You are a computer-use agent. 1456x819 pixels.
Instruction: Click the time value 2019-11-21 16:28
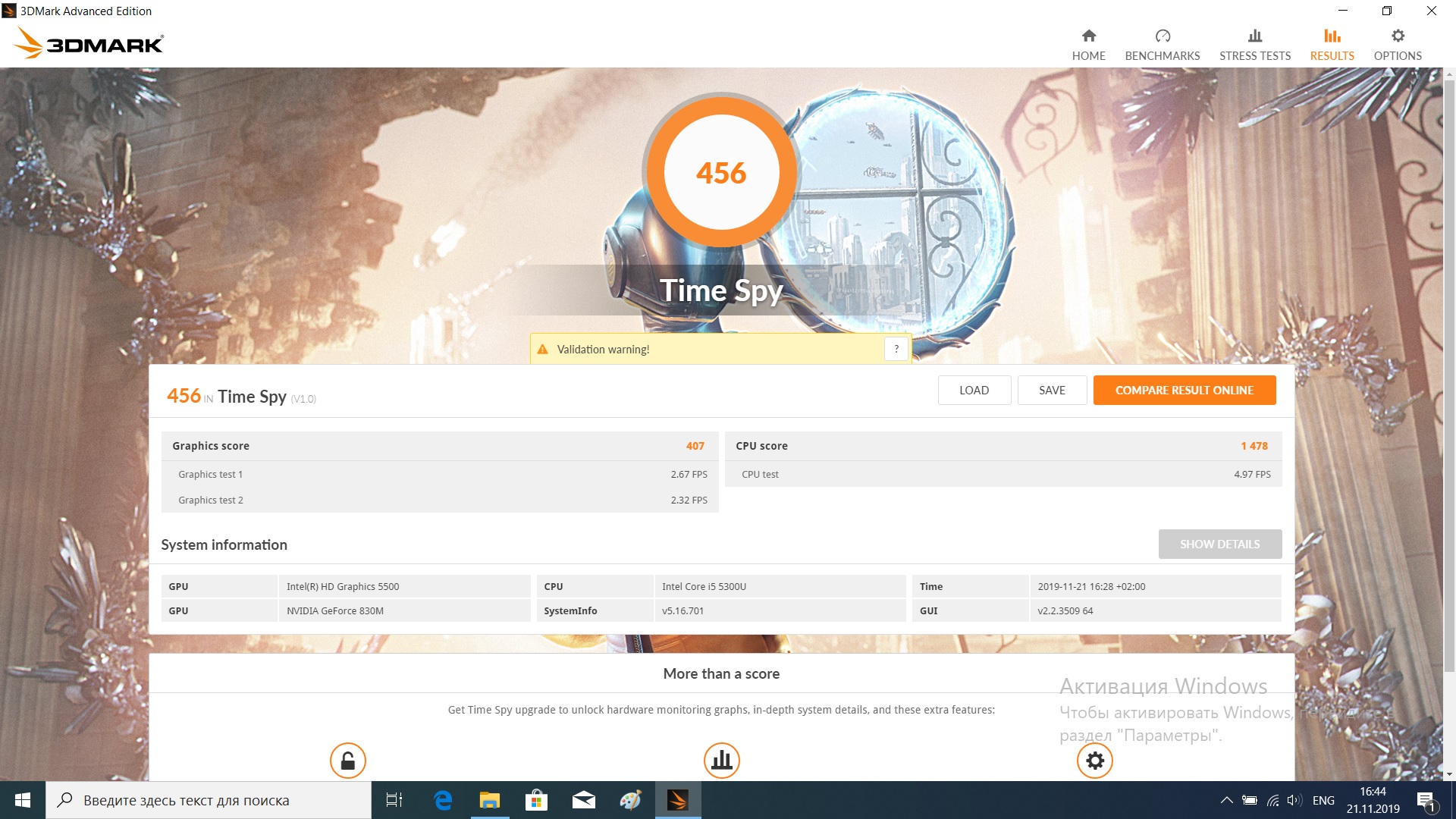click(1155, 586)
